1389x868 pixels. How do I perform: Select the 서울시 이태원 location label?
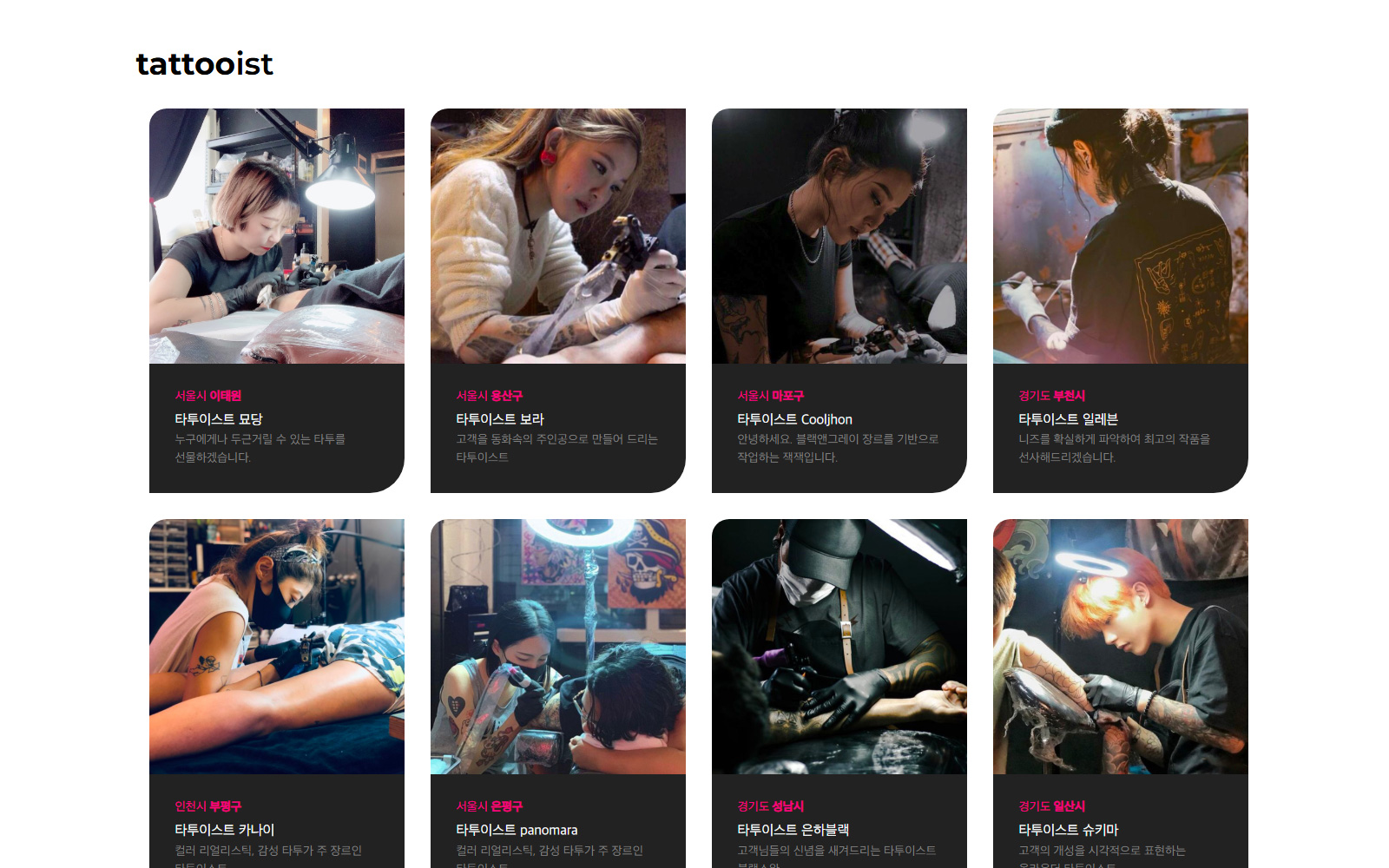208,396
